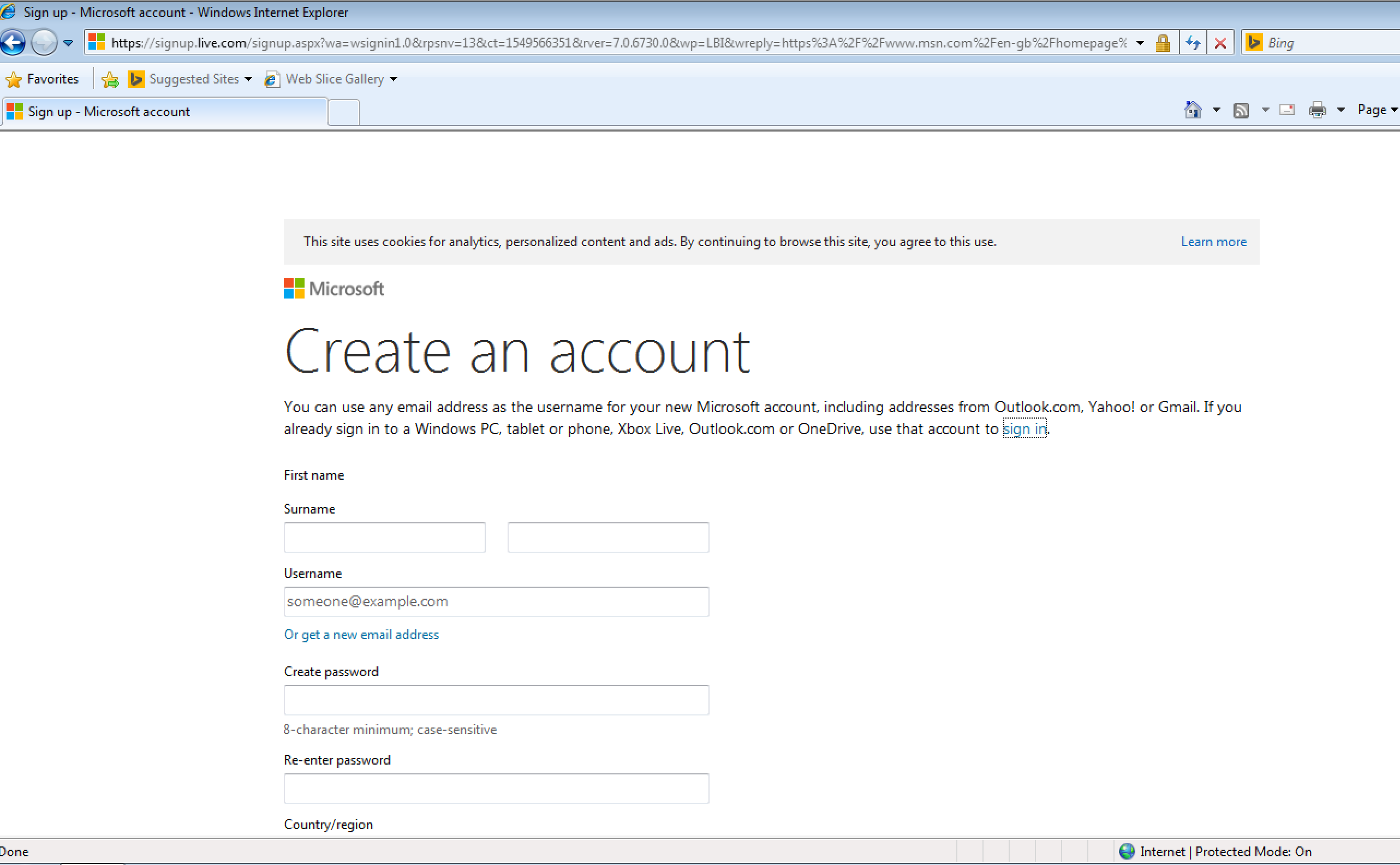Open a new blank tab
The height and width of the screenshot is (865, 1400).
[344, 112]
